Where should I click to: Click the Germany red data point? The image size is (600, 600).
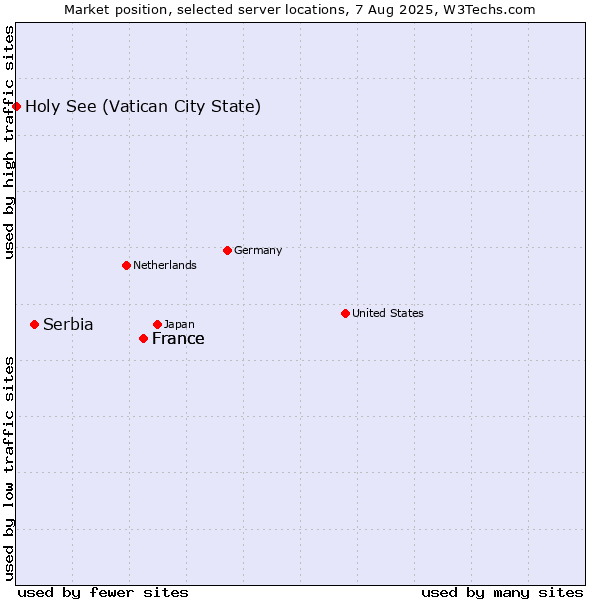pos(227,251)
